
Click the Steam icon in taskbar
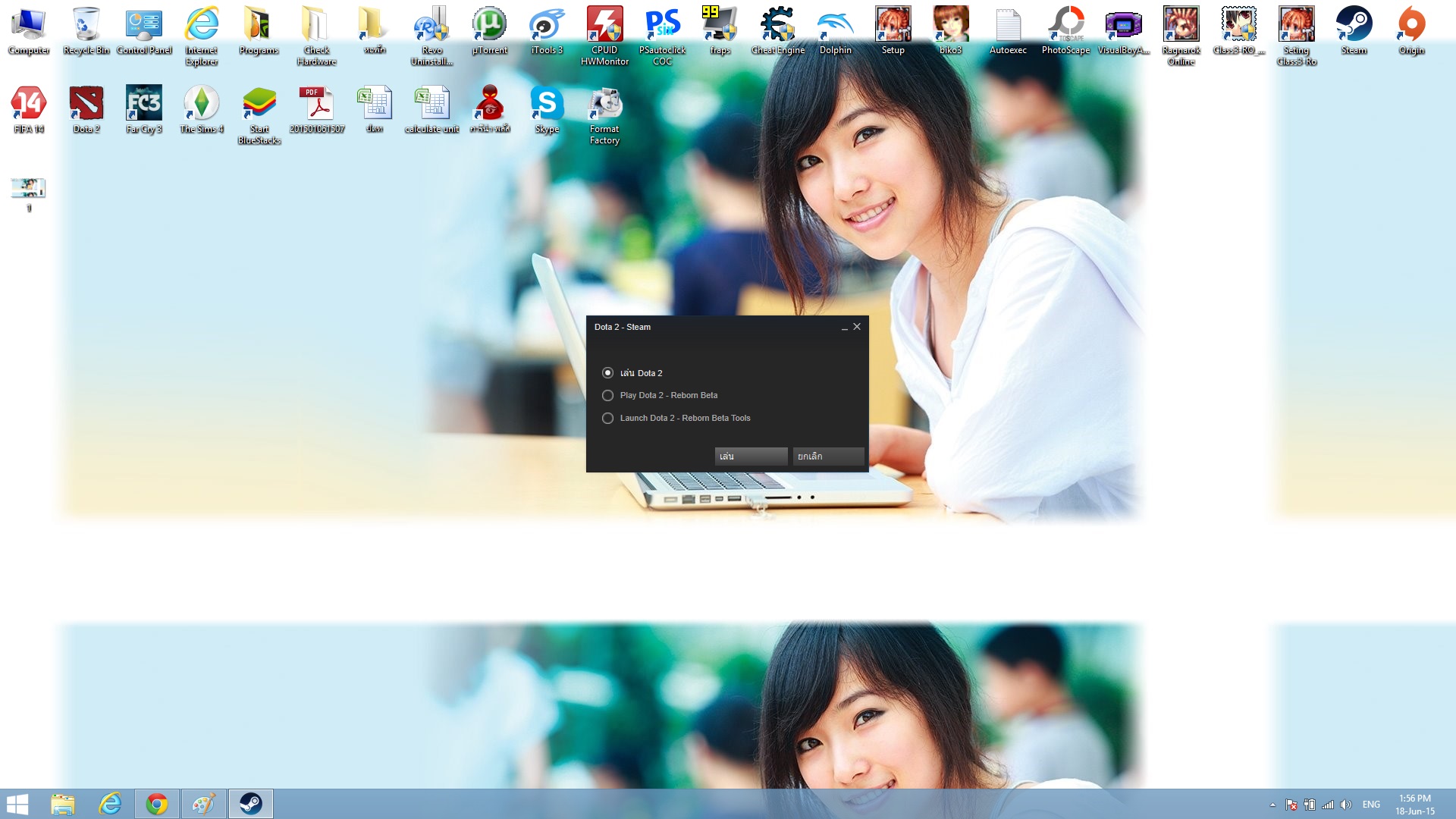(251, 804)
